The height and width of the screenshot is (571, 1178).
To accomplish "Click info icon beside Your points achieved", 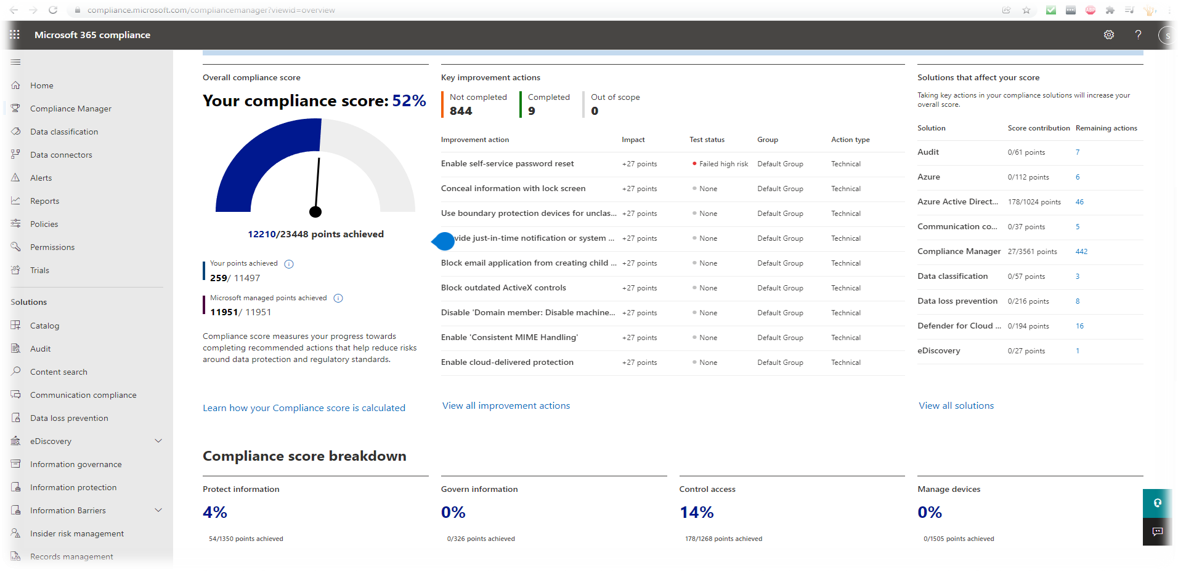I will [x=289, y=264].
